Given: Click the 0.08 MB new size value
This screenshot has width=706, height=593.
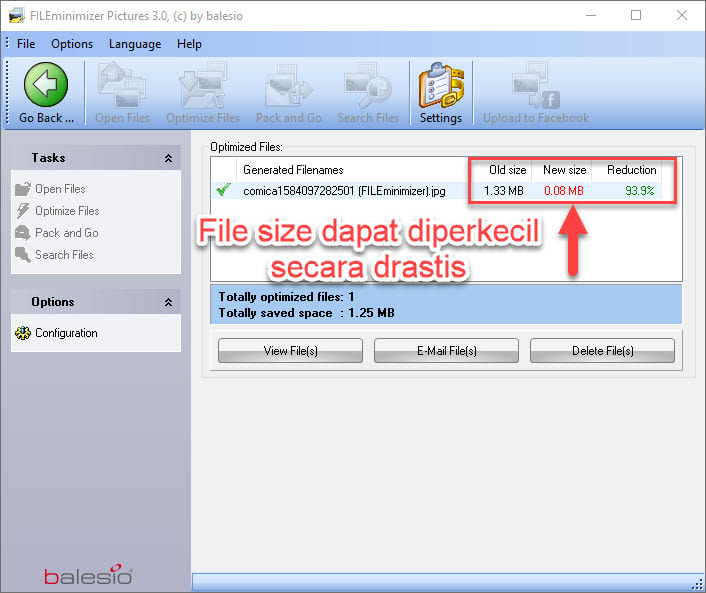Looking at the screenshot, I should point(564,191).
